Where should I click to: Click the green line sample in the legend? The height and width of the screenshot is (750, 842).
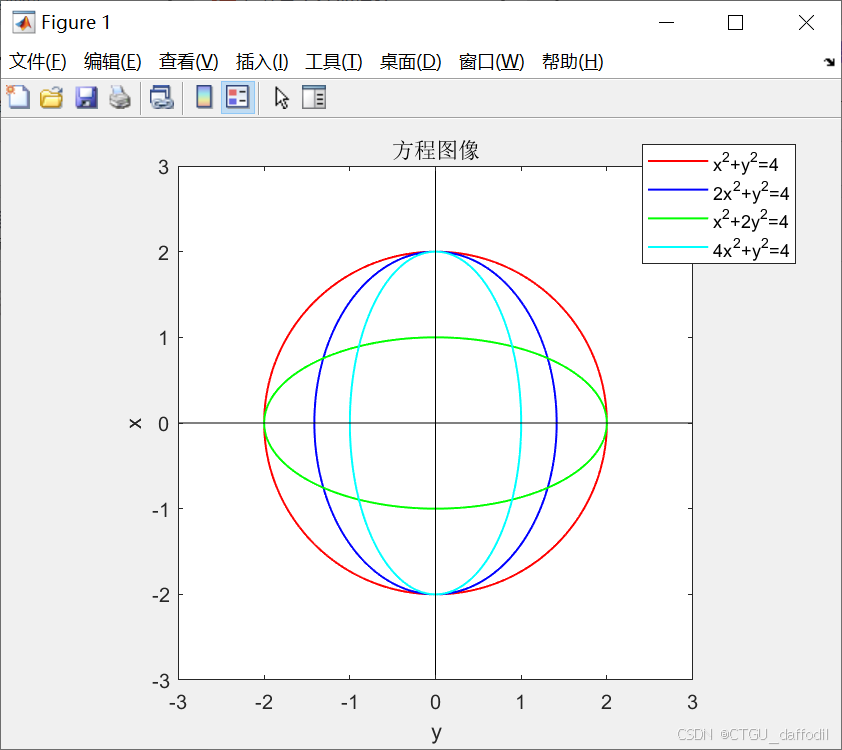pos(678,219)
